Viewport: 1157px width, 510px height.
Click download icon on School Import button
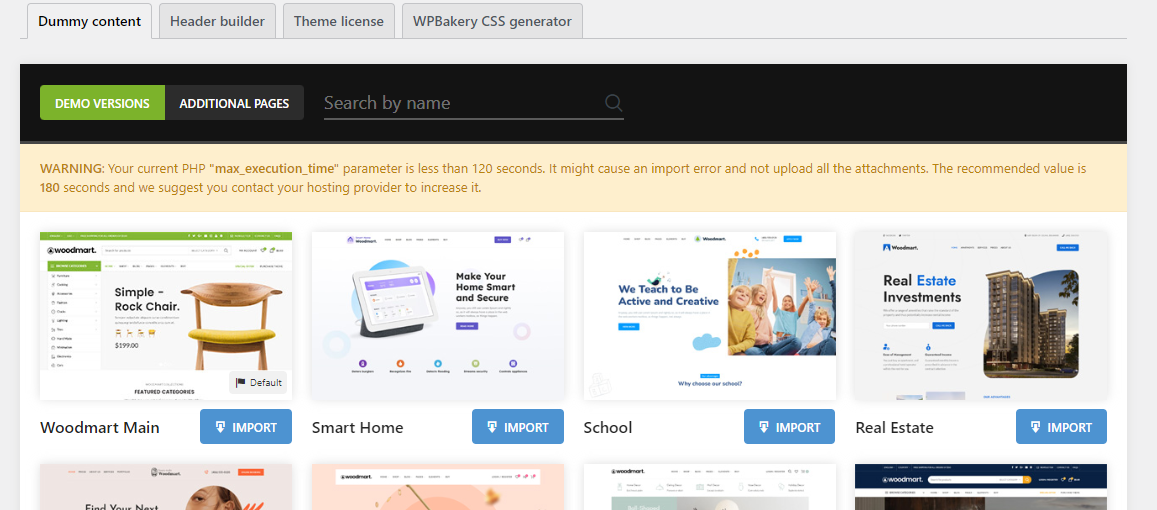coord(764,427)
